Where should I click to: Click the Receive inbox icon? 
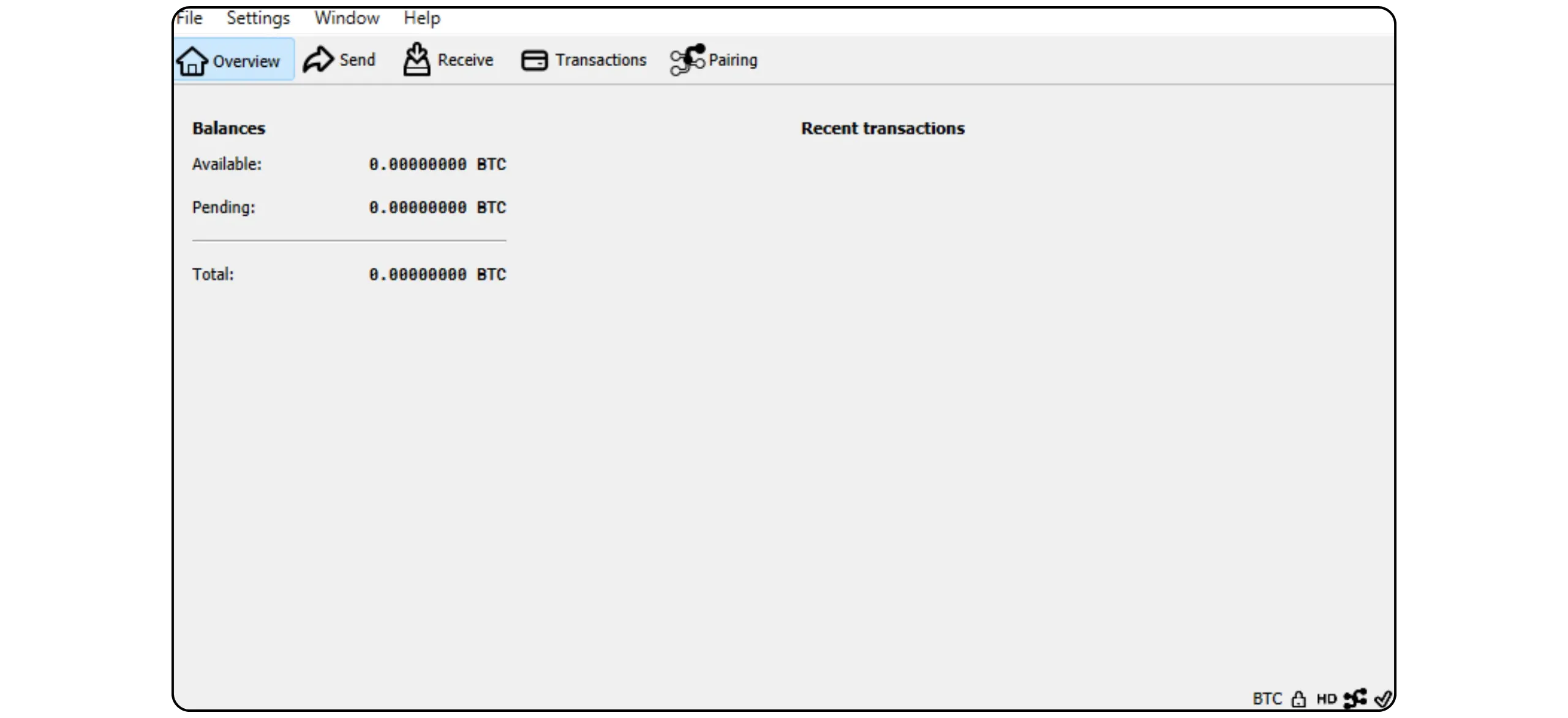417,60
